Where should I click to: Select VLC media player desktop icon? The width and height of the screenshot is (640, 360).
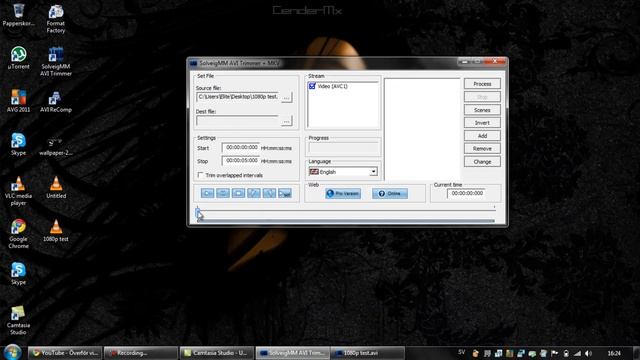coord(18,191)
